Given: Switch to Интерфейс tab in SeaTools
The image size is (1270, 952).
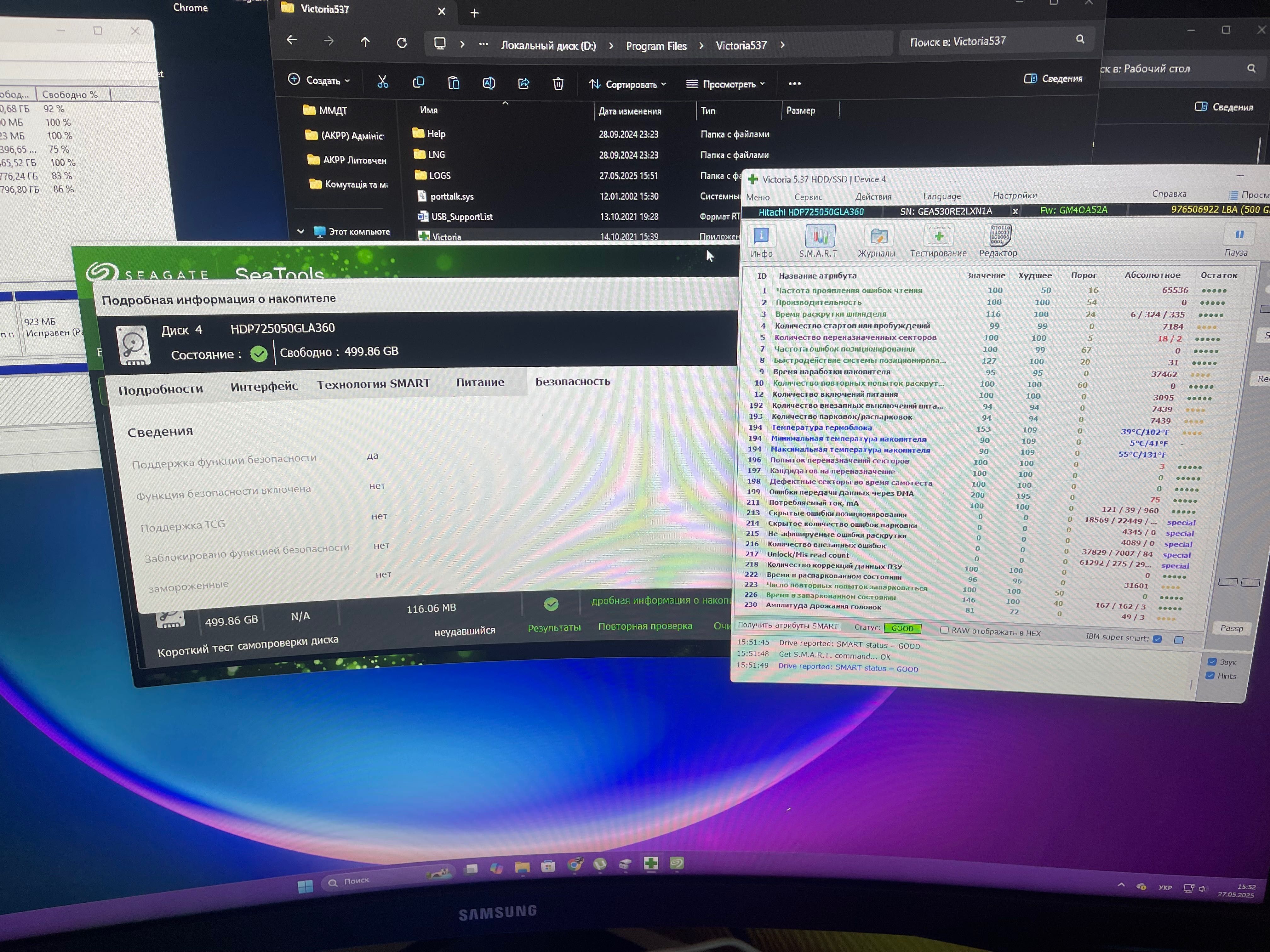Looking at the screenshot, I should [264, 387].
